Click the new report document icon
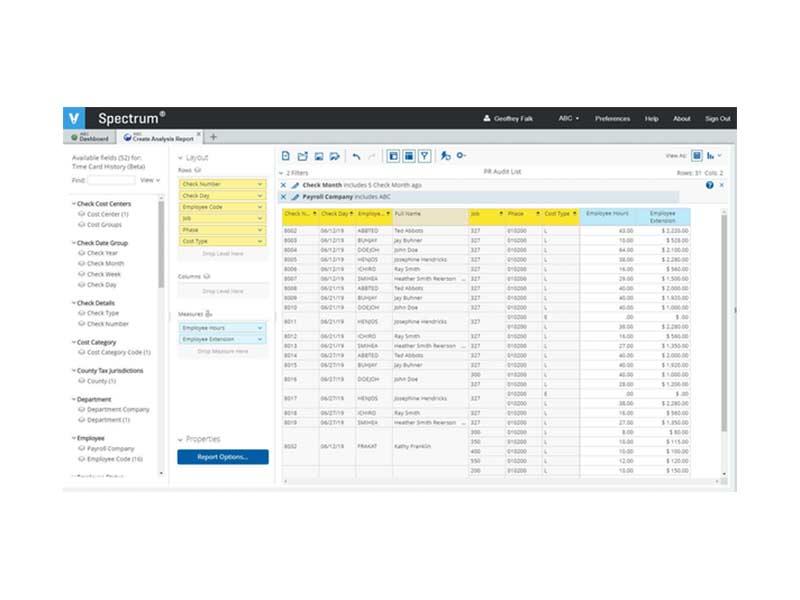The width and height of the screenshot is (800, 600). [286, 156]
